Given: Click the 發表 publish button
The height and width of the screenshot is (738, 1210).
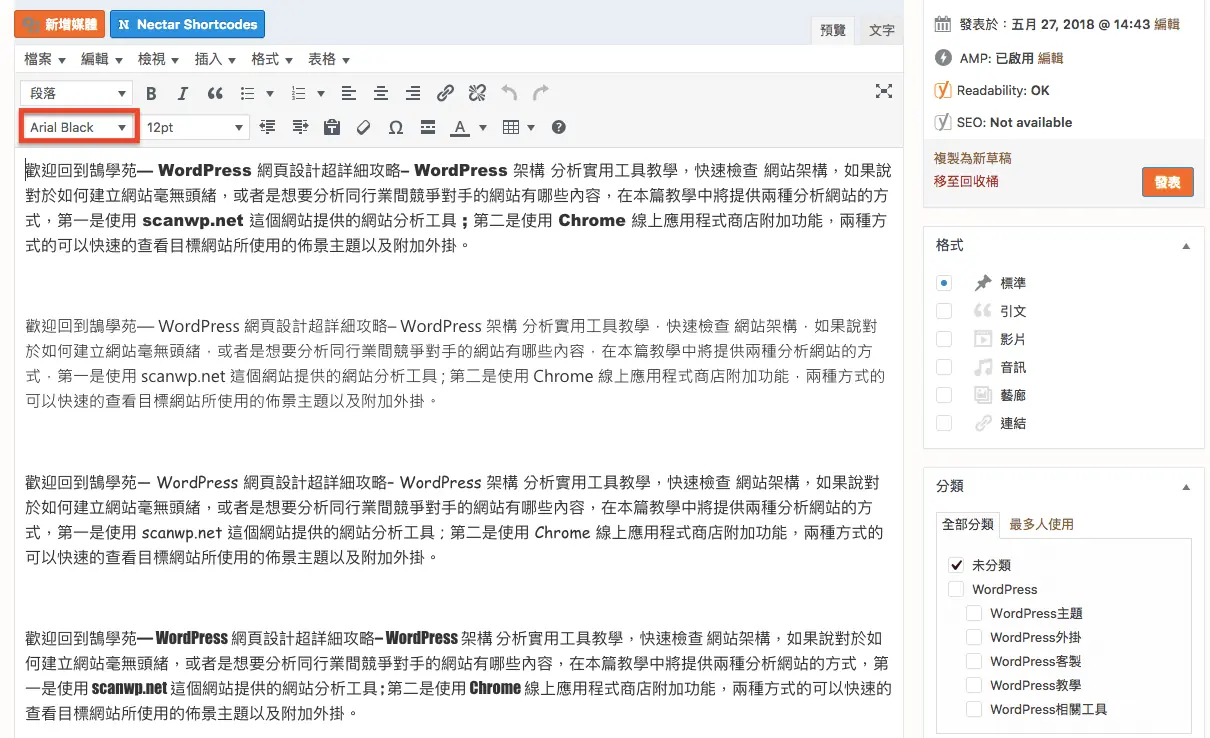Looking at the screenshot, I should pos(1167,182).
